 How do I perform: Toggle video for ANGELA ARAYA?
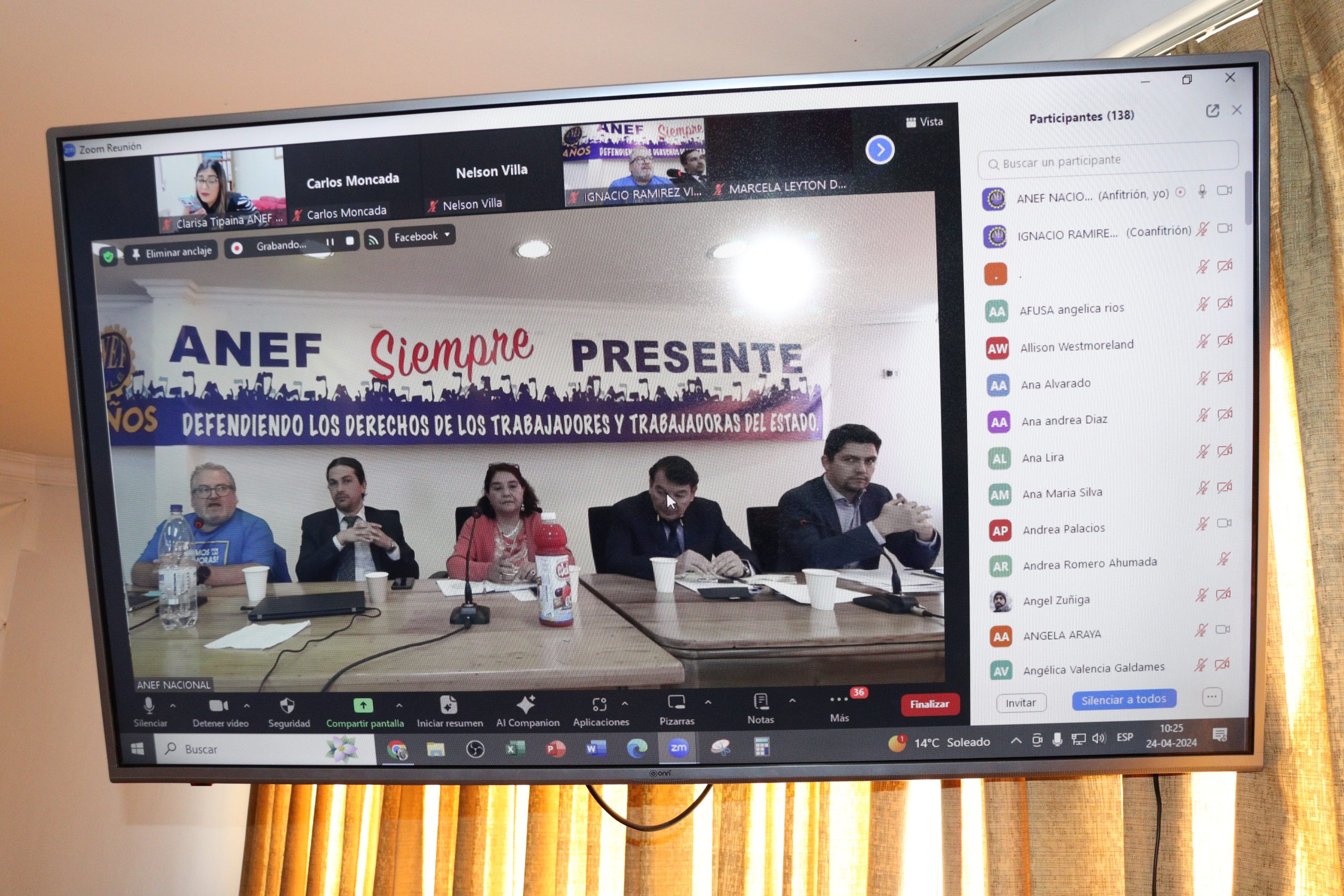(1223, 629)
